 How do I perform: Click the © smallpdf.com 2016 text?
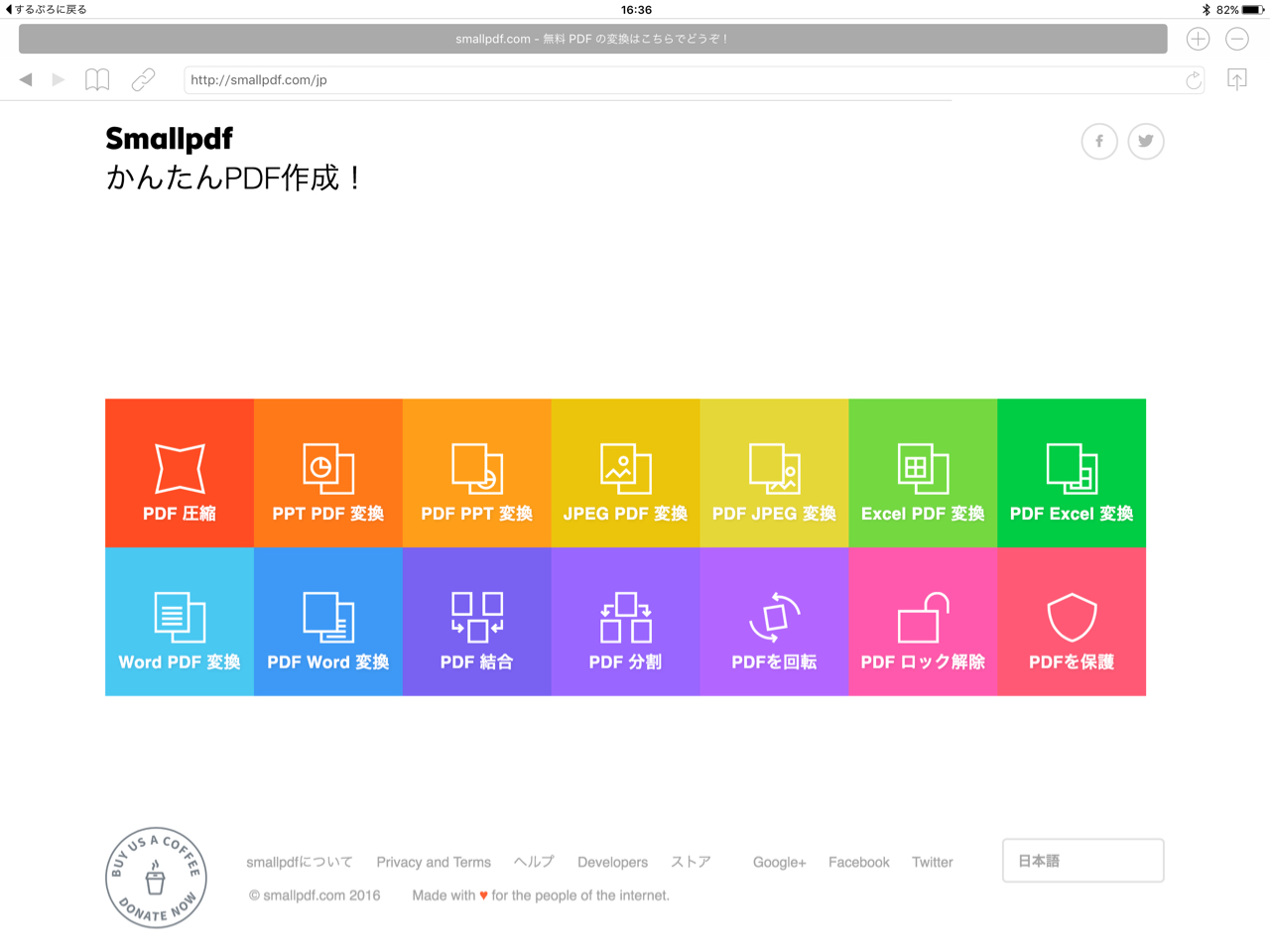pyautogui.click(x=315, y=895)
